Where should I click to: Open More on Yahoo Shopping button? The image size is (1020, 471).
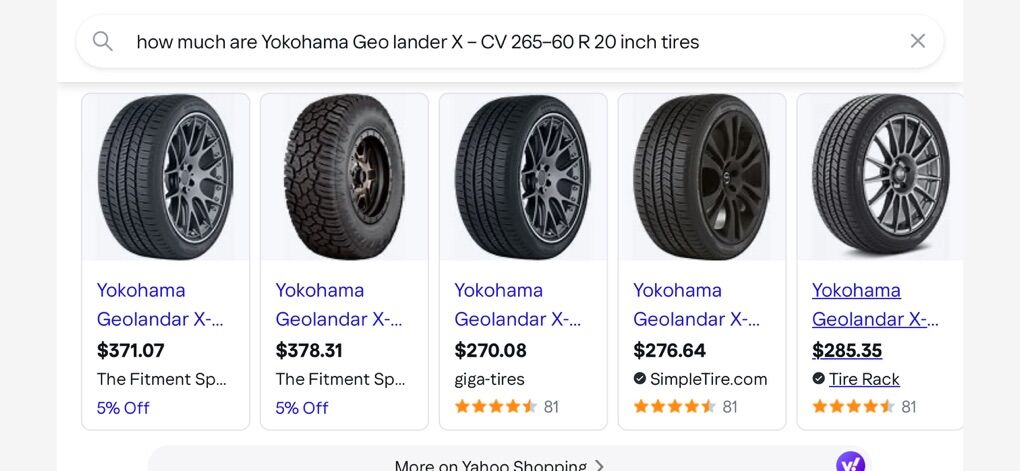tap(490, 465)
